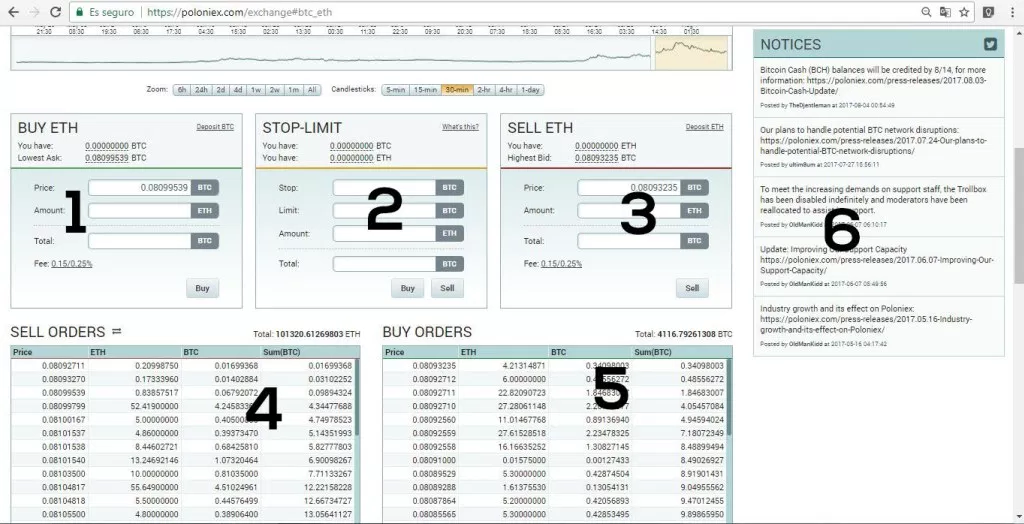The width and height of the screenshot is (1024, 524).
Task: Focus the Amount field in Stop-Limit
Action: pyautogui.click(x=385, y=233)
